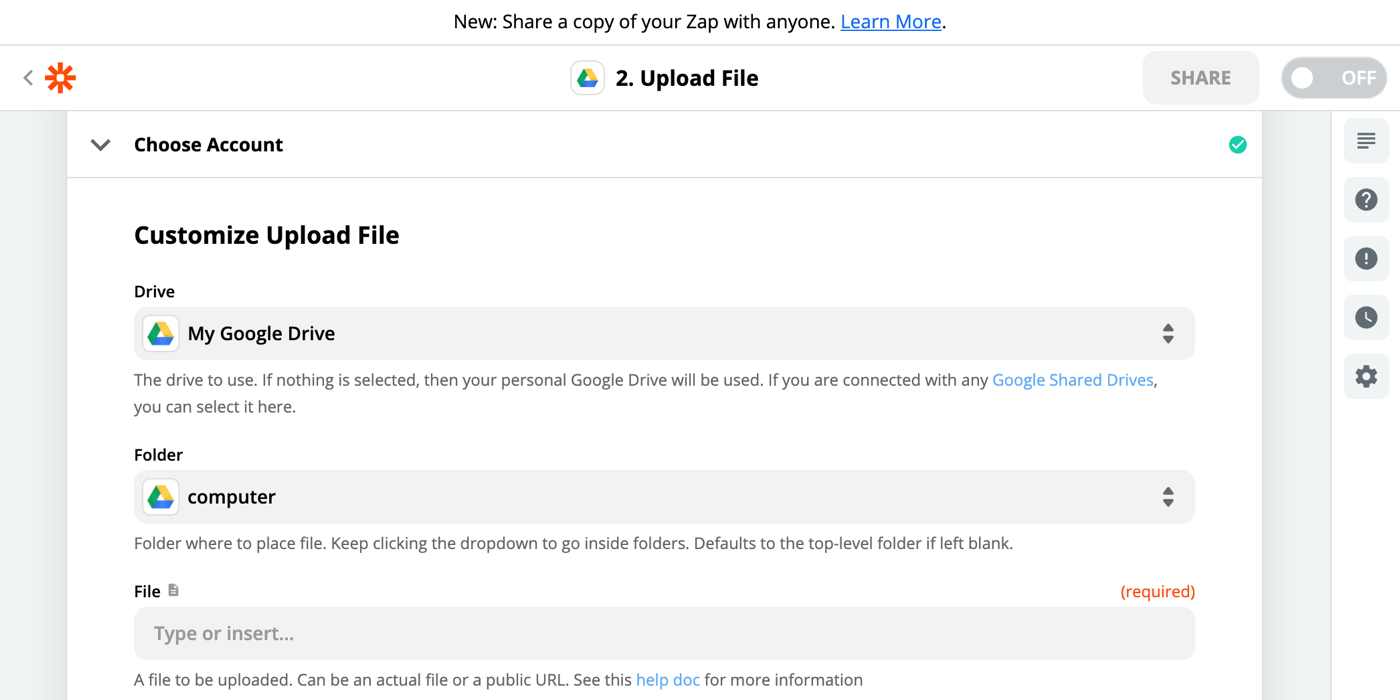Click the Zapier logo icon
The height and width of the screenshot is (700, 1400).
[60, 77]
